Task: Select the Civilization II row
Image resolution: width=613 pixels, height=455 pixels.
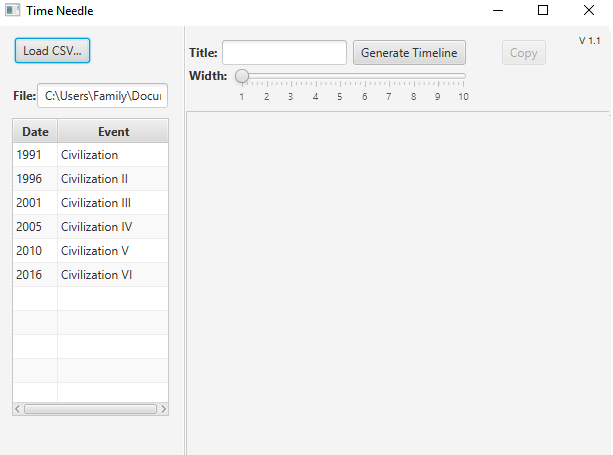Action: [x=90, y=179]
